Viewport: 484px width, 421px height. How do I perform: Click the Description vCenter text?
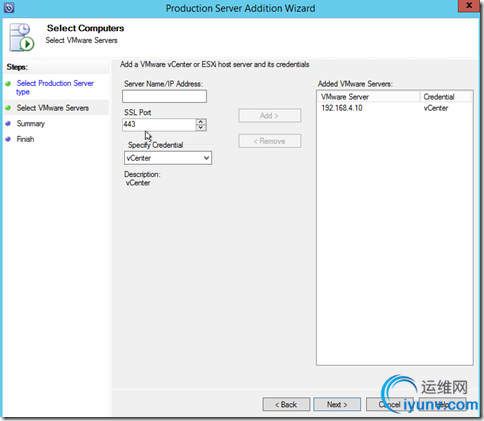(x=138, y=183)
